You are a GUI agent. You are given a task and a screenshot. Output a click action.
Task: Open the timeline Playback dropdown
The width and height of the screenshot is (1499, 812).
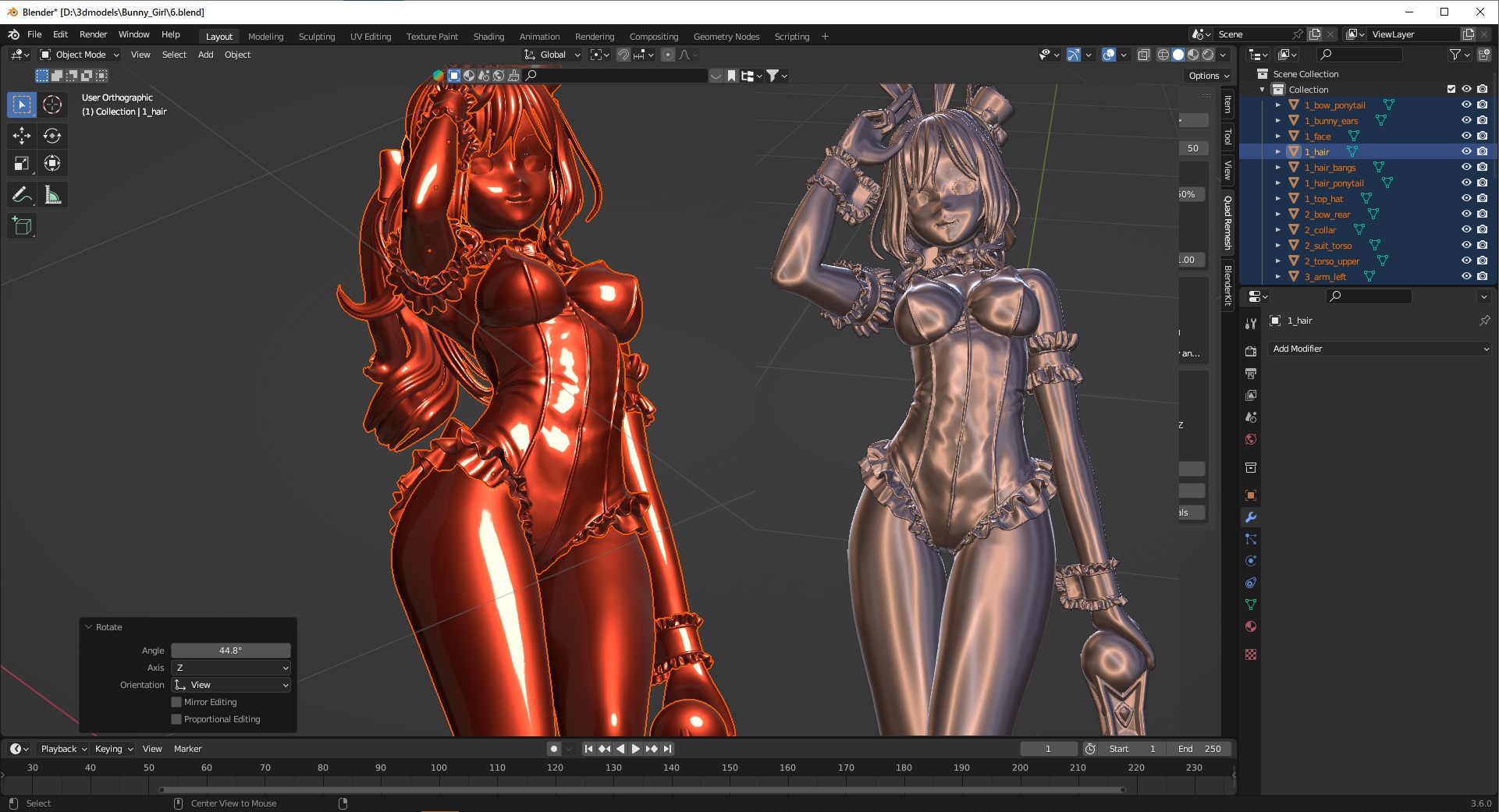point(63,749)
